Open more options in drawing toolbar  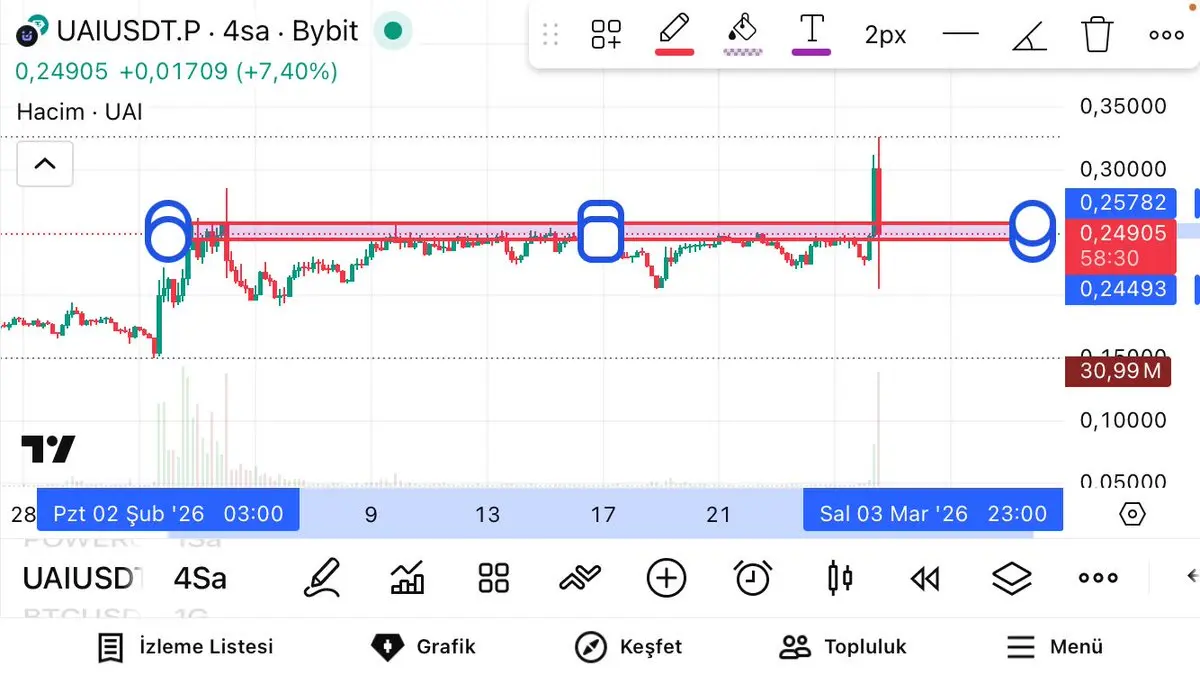point(1166,35)
